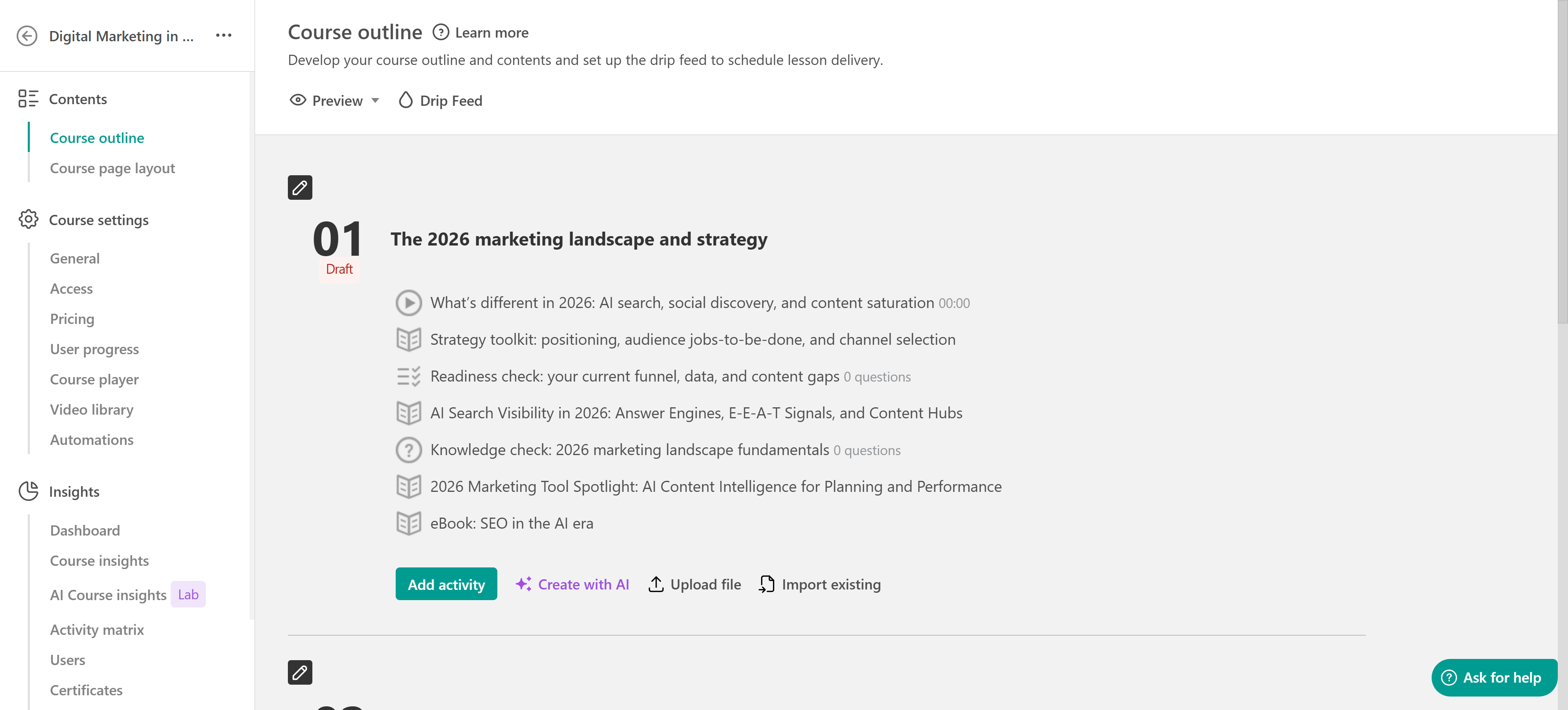Click the Knowledge check question mark icon
1568x710 pixels.
pyautogui.click(x=408, y=450)
